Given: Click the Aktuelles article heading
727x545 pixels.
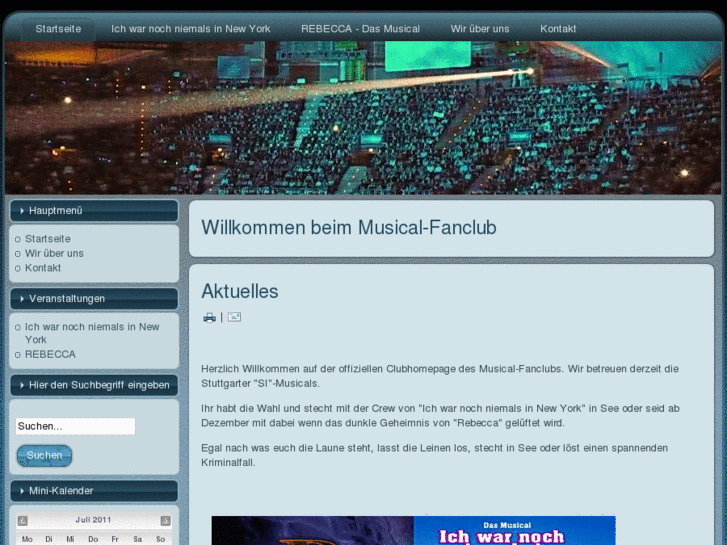Looking at the screenshot, I should pos(240,291).
